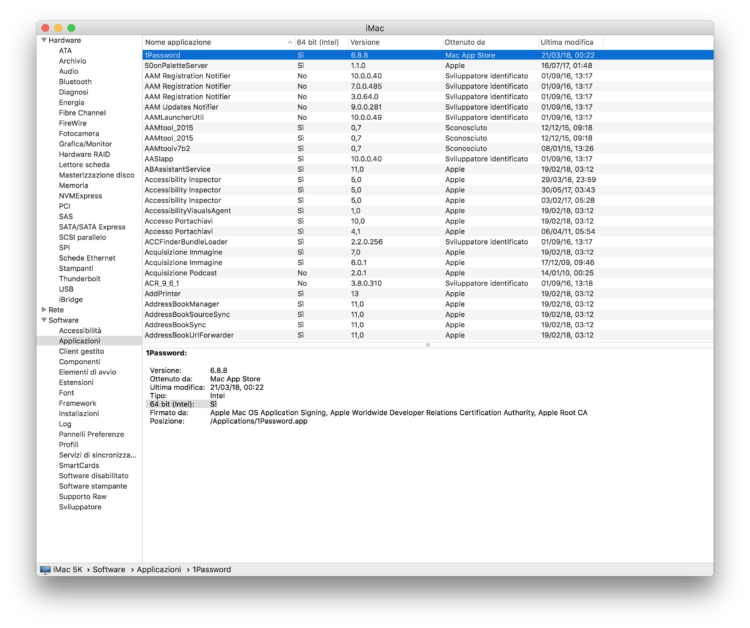Click the 64 bit (Intel) detail label
750x628 pixels.
click(172, 404)
